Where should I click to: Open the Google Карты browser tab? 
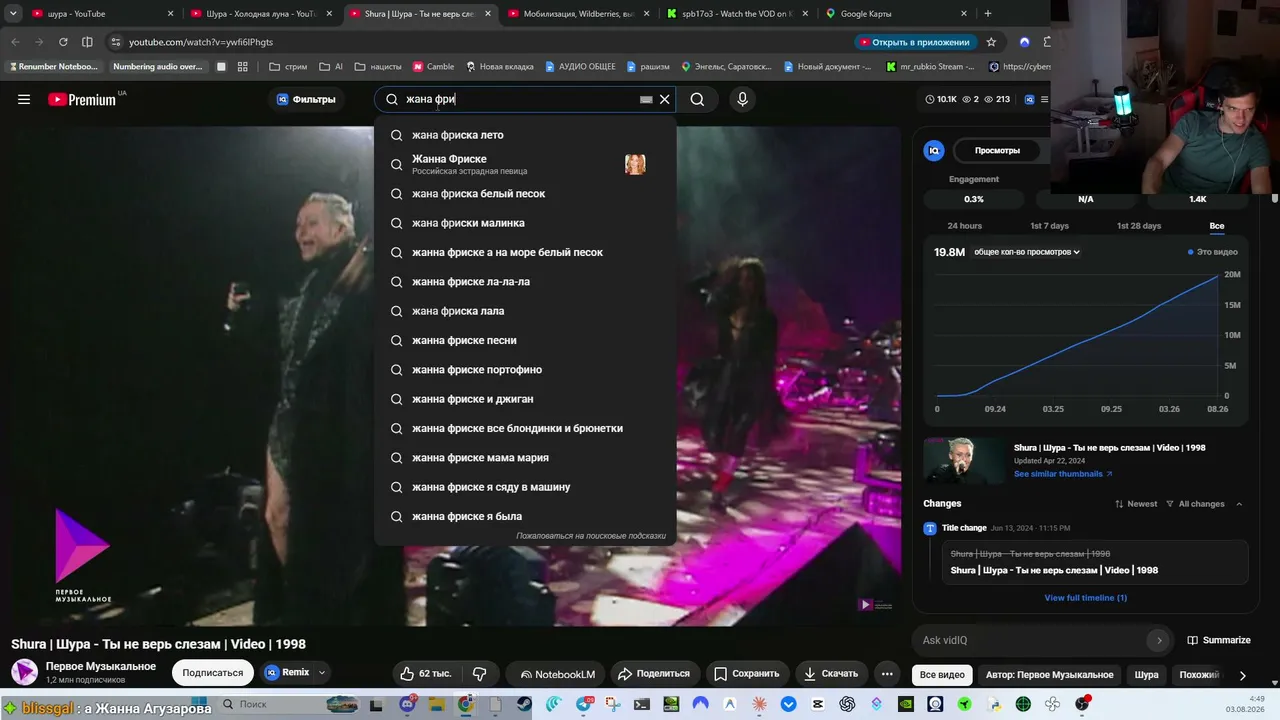pyautogui.click(x=896, y=14)
